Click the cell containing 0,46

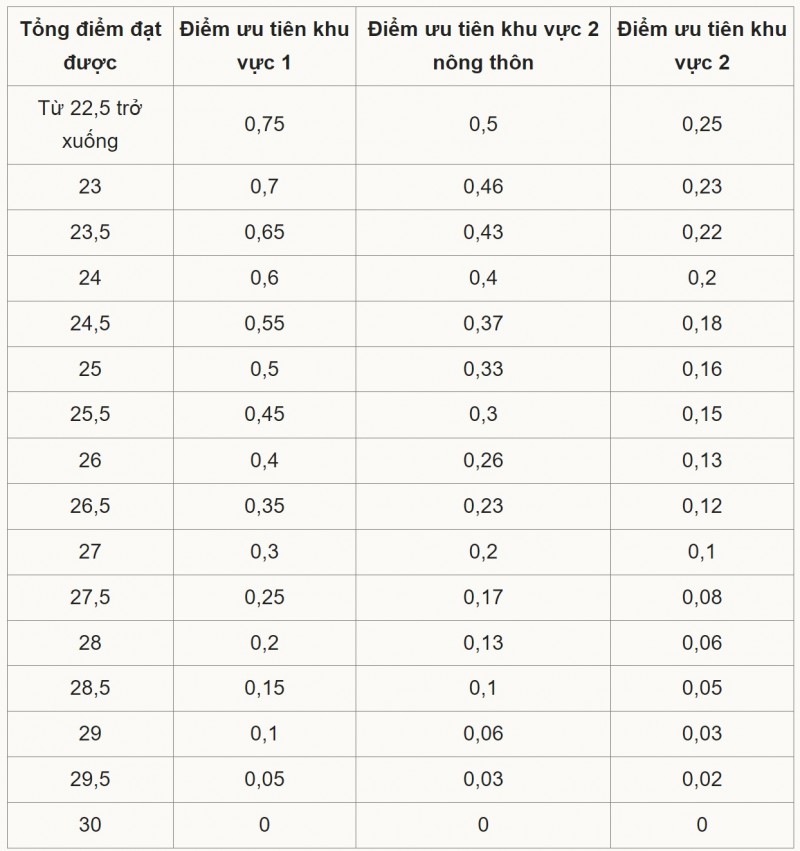(483, 186)
